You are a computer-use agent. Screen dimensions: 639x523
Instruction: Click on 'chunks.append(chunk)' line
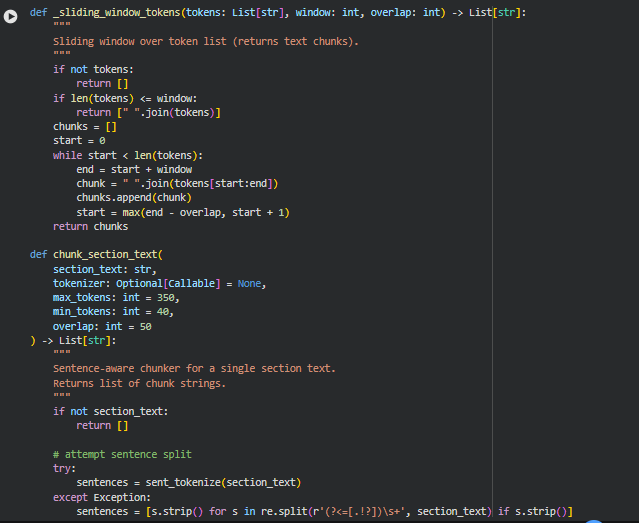[x=136, y=198]
